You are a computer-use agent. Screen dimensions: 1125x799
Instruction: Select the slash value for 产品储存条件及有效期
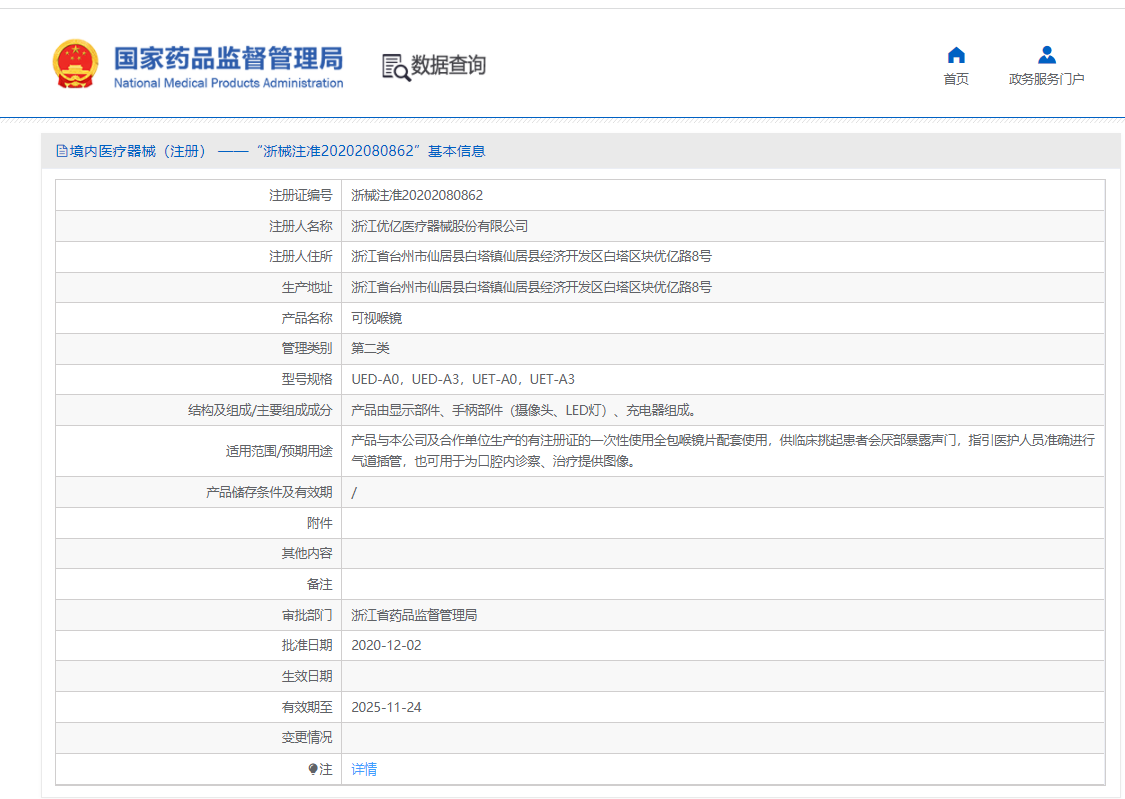pyautogui.click(x=354, y=492)
